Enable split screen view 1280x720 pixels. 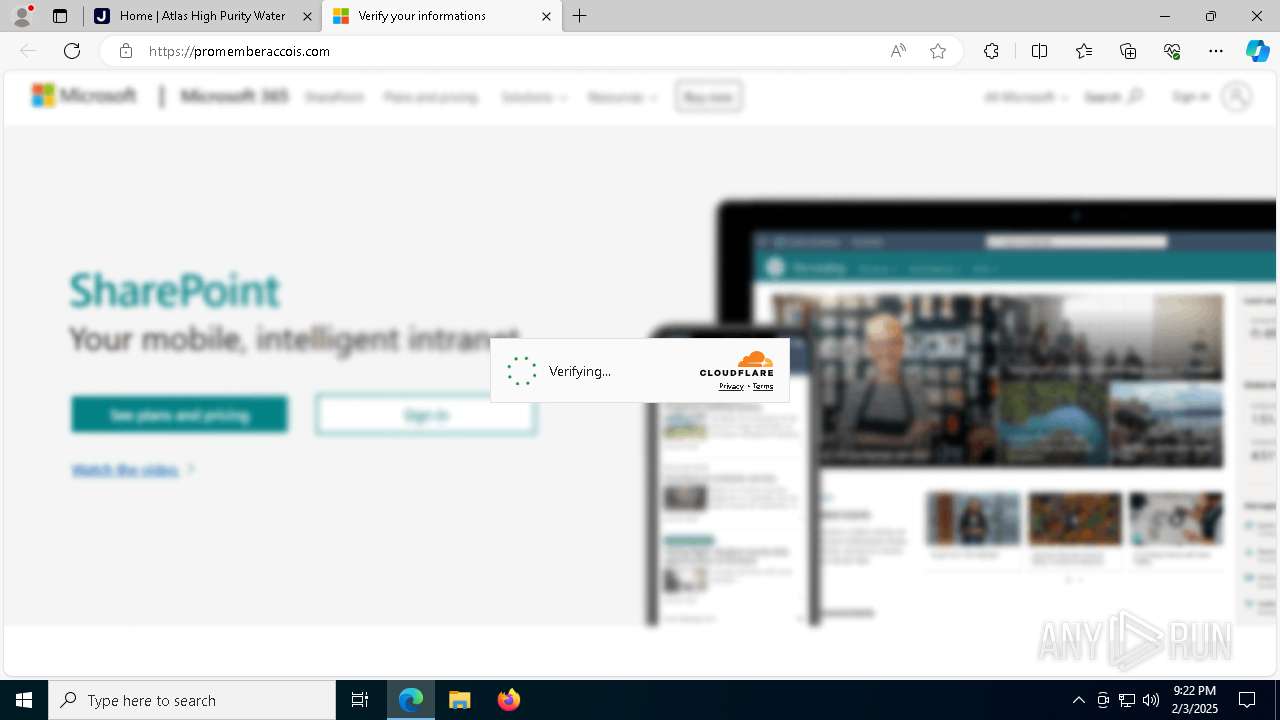(1039, 51)
